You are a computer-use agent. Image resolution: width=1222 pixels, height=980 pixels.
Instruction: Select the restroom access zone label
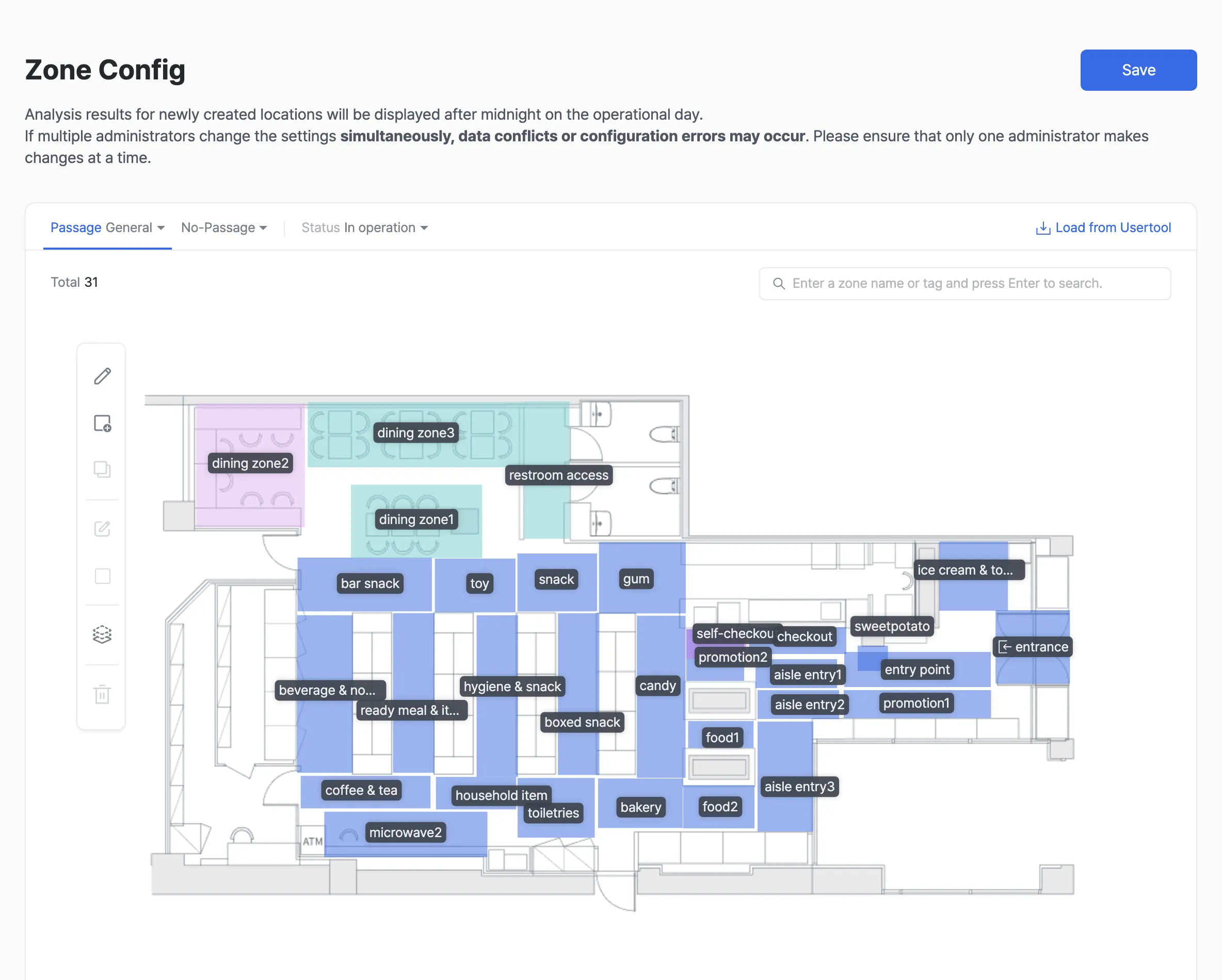(558, 475)
